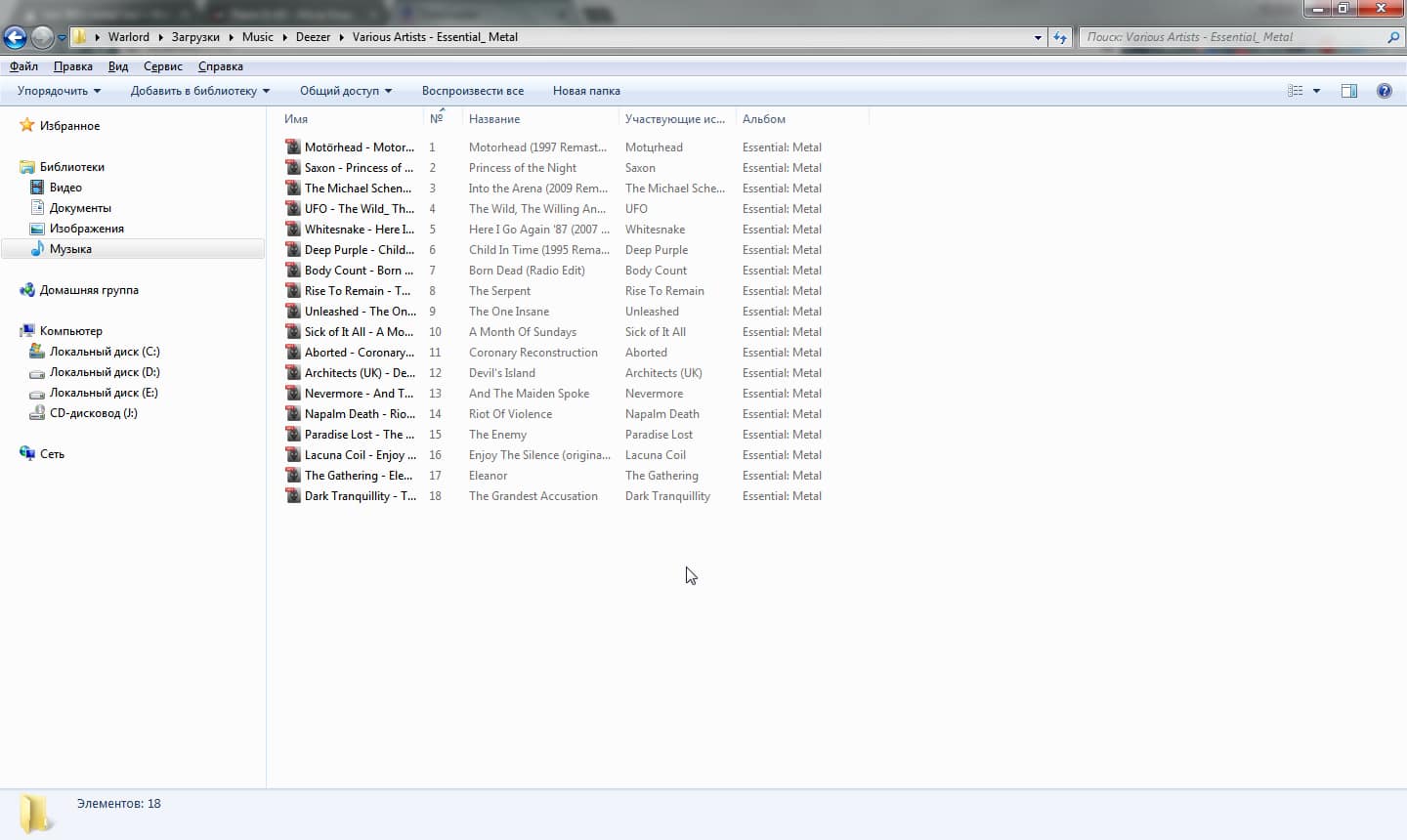This screenshot has width=1407, height=840.
Task: Open the Упорядочить dropdown
Action: [x=59, y=91]
